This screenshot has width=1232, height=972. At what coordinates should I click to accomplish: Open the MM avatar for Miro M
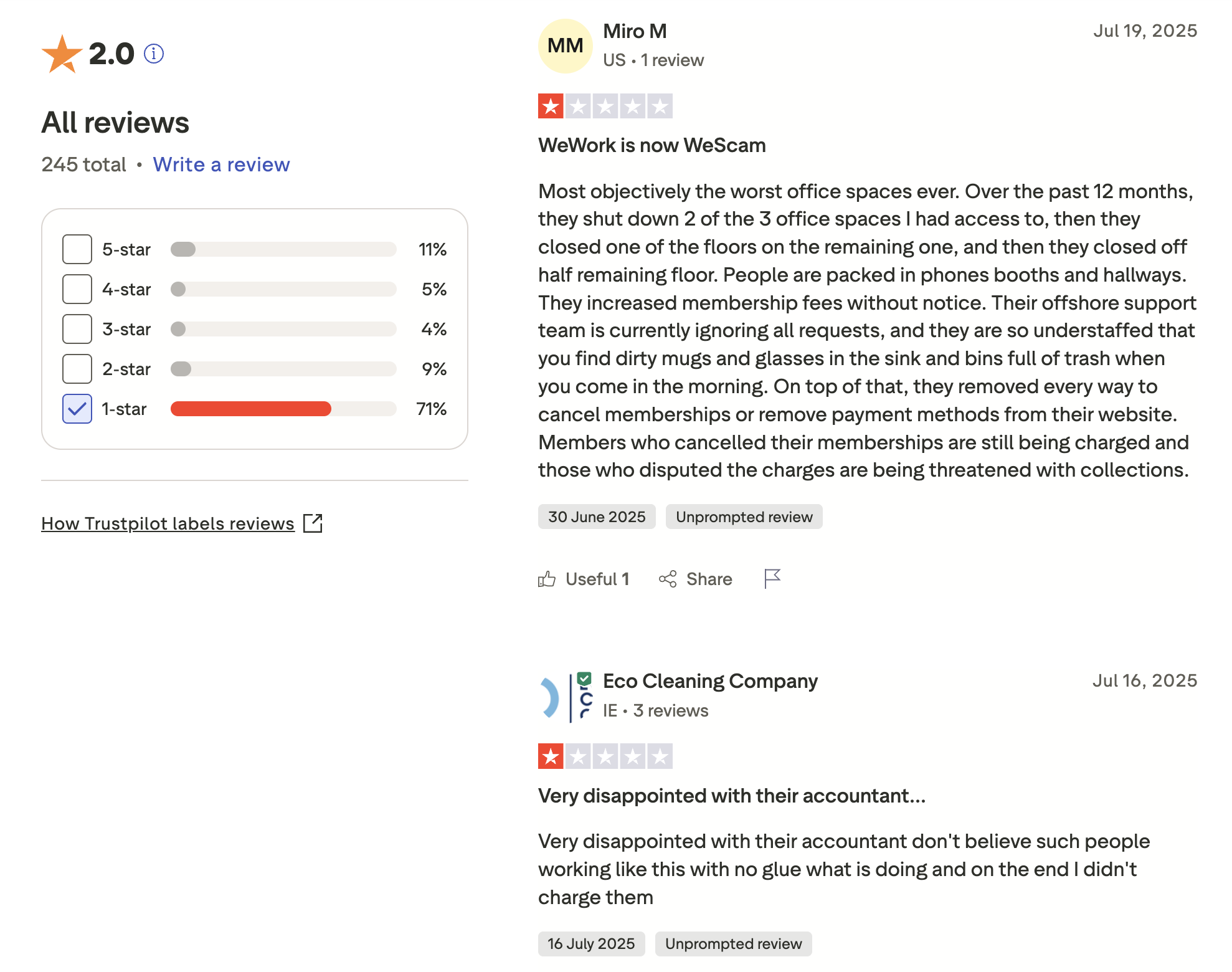pos(565,45)
